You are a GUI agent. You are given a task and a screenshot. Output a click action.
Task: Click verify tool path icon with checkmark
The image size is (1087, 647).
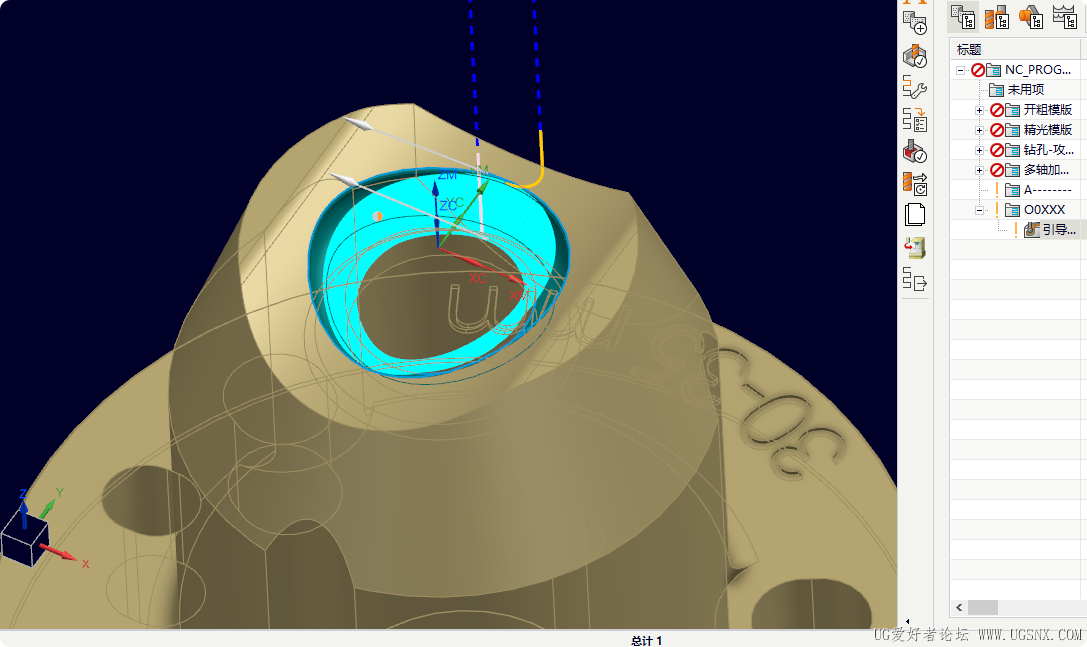[x=915, y=56]
